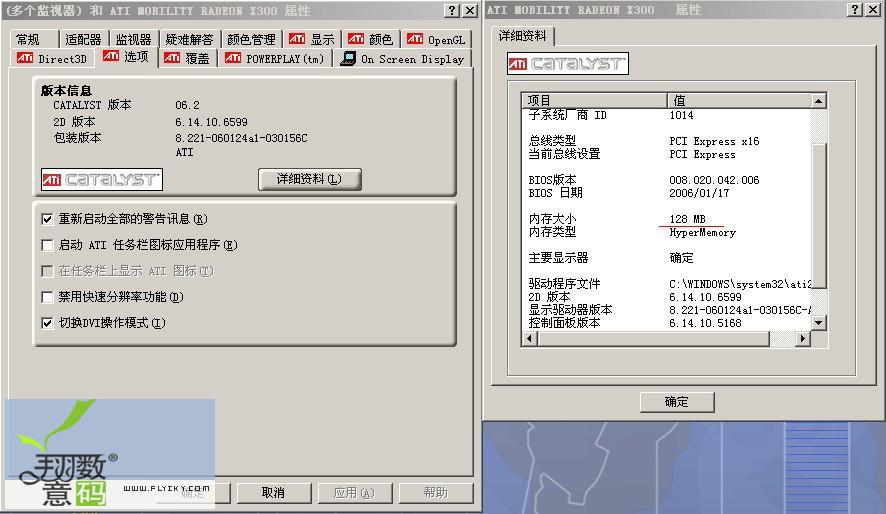Viewport: 886px width, 514px height.
Task: Select the 驱动程序文件 row
Action: click(667, 284)
